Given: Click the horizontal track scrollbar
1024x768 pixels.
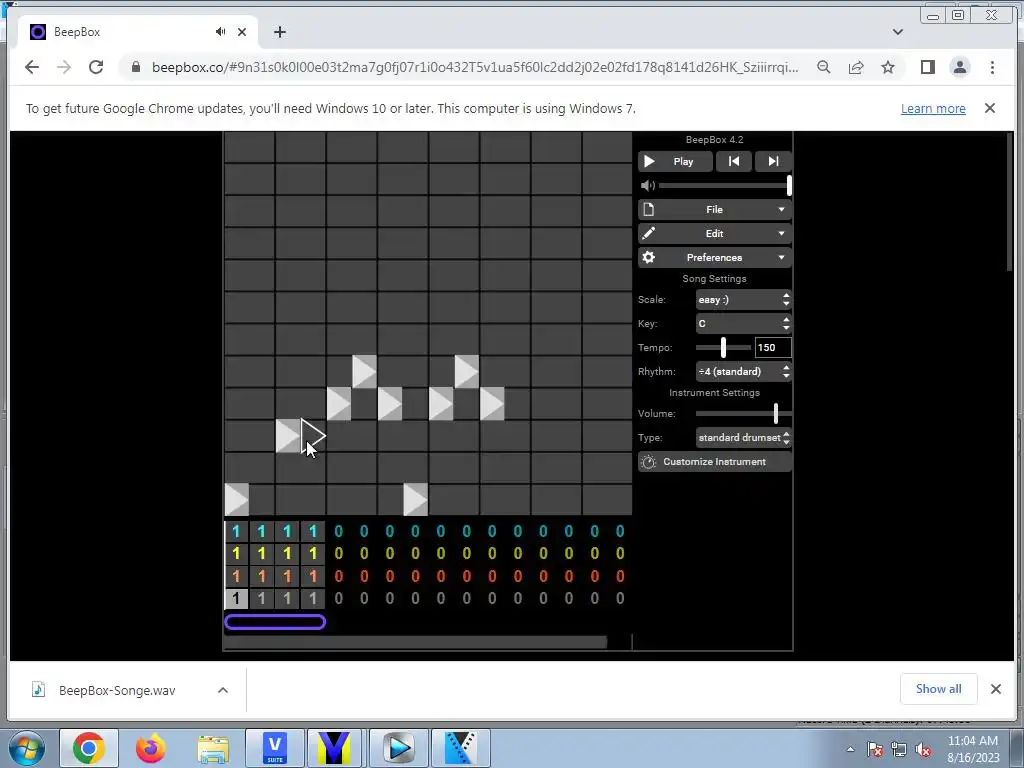Looking at the screenshot, I should [x=415, y=642].
